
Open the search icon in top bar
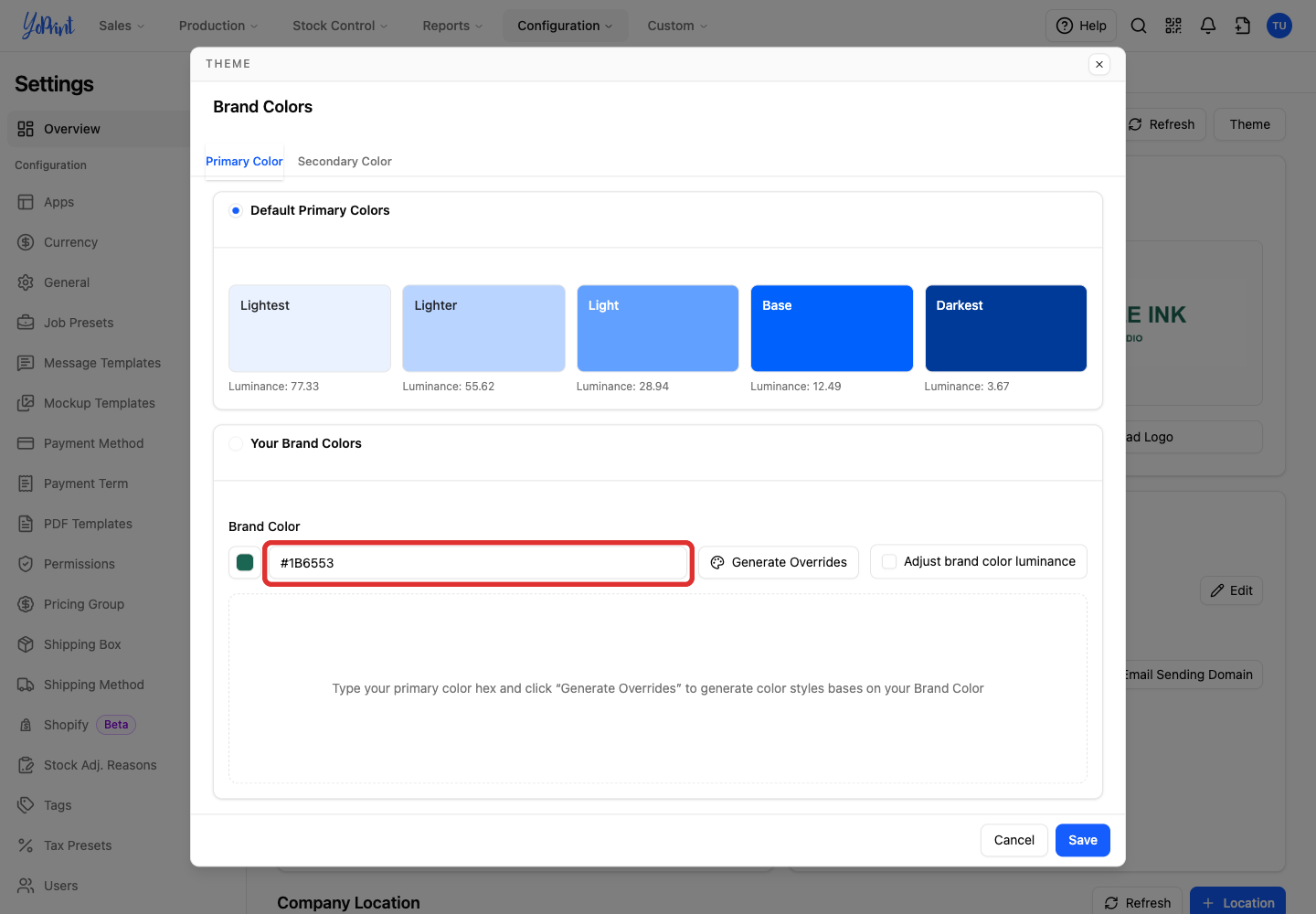pyautogui.click(x=1139, y=26)
